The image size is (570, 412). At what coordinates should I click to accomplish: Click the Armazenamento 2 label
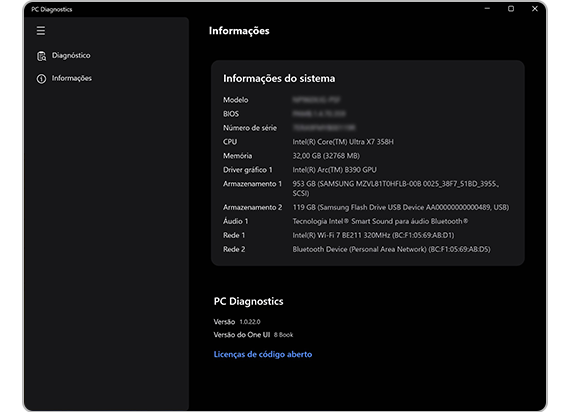[252, 207]
